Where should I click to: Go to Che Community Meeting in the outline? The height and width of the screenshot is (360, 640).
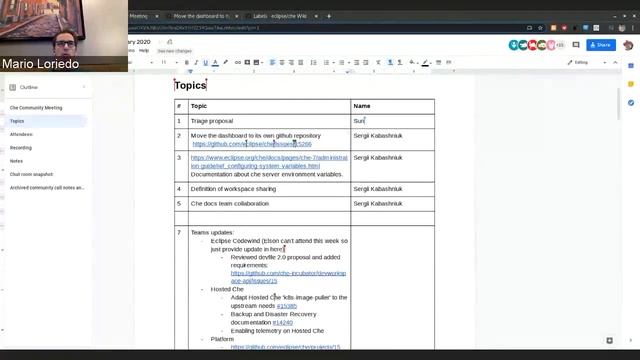36,108
